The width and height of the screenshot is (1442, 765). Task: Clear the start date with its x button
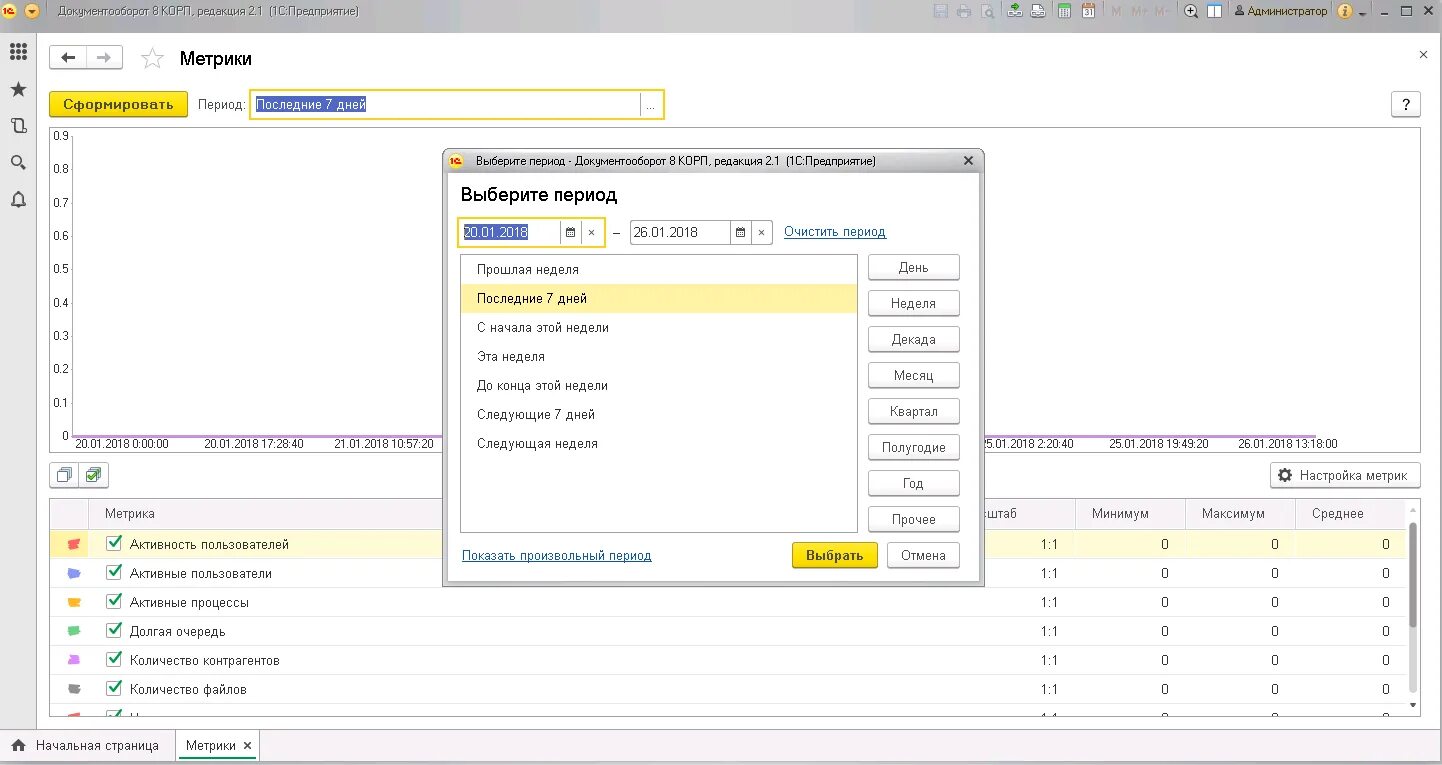tap(591, 232)
